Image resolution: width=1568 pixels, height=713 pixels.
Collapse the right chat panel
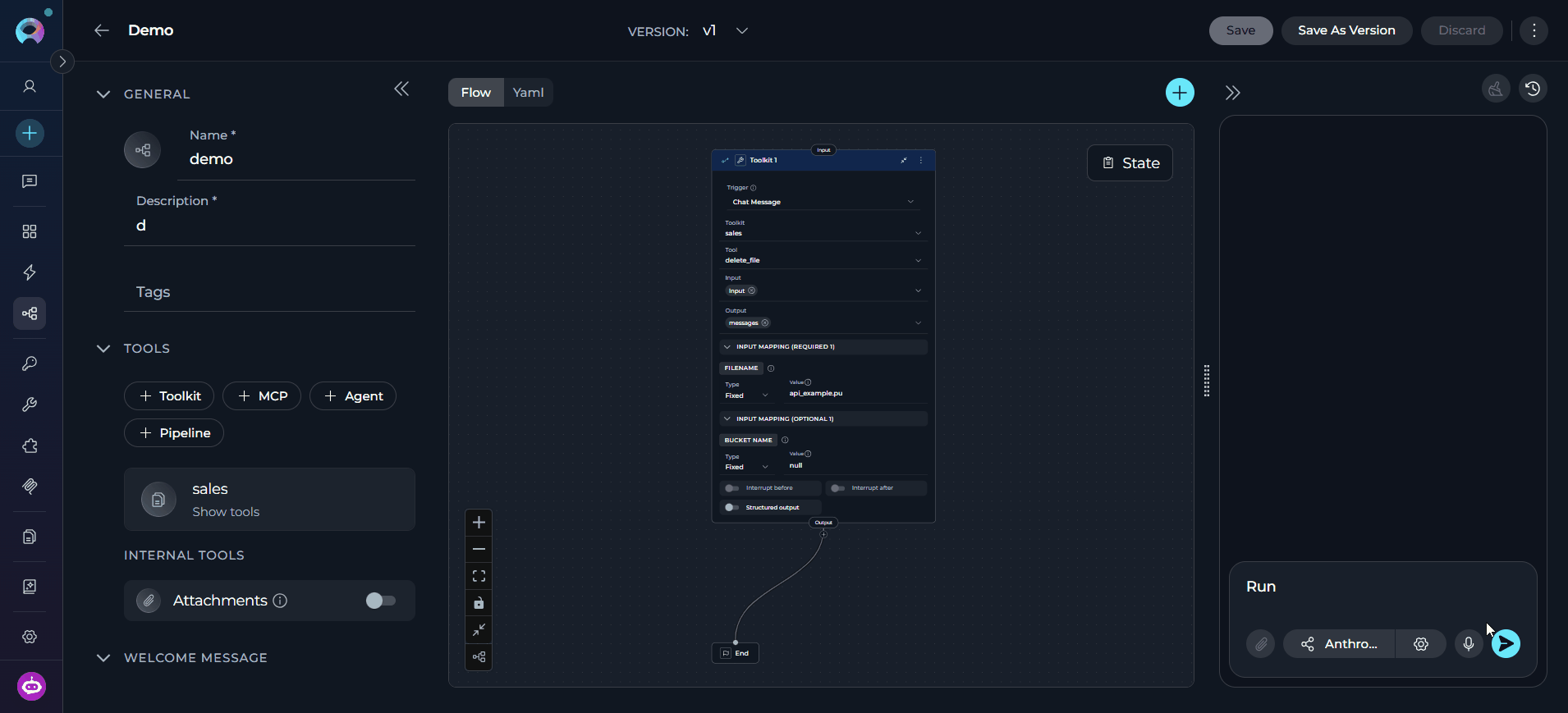[1232, 93]
